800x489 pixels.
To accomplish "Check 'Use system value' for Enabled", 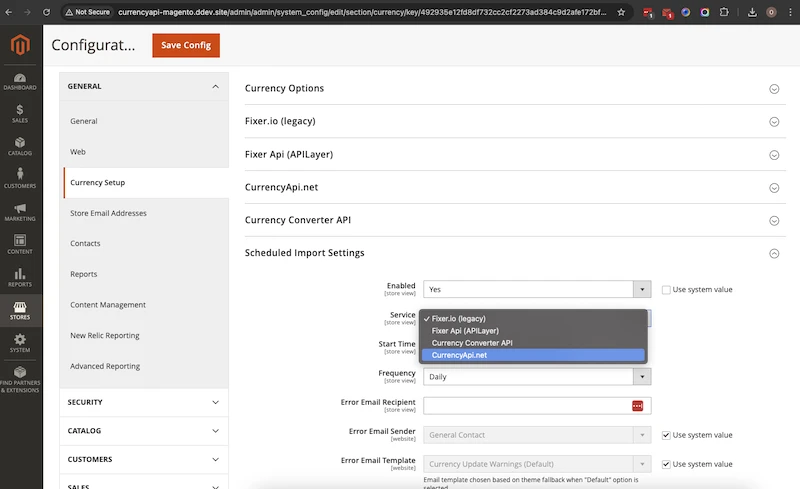I will click(x=666, y=290).
